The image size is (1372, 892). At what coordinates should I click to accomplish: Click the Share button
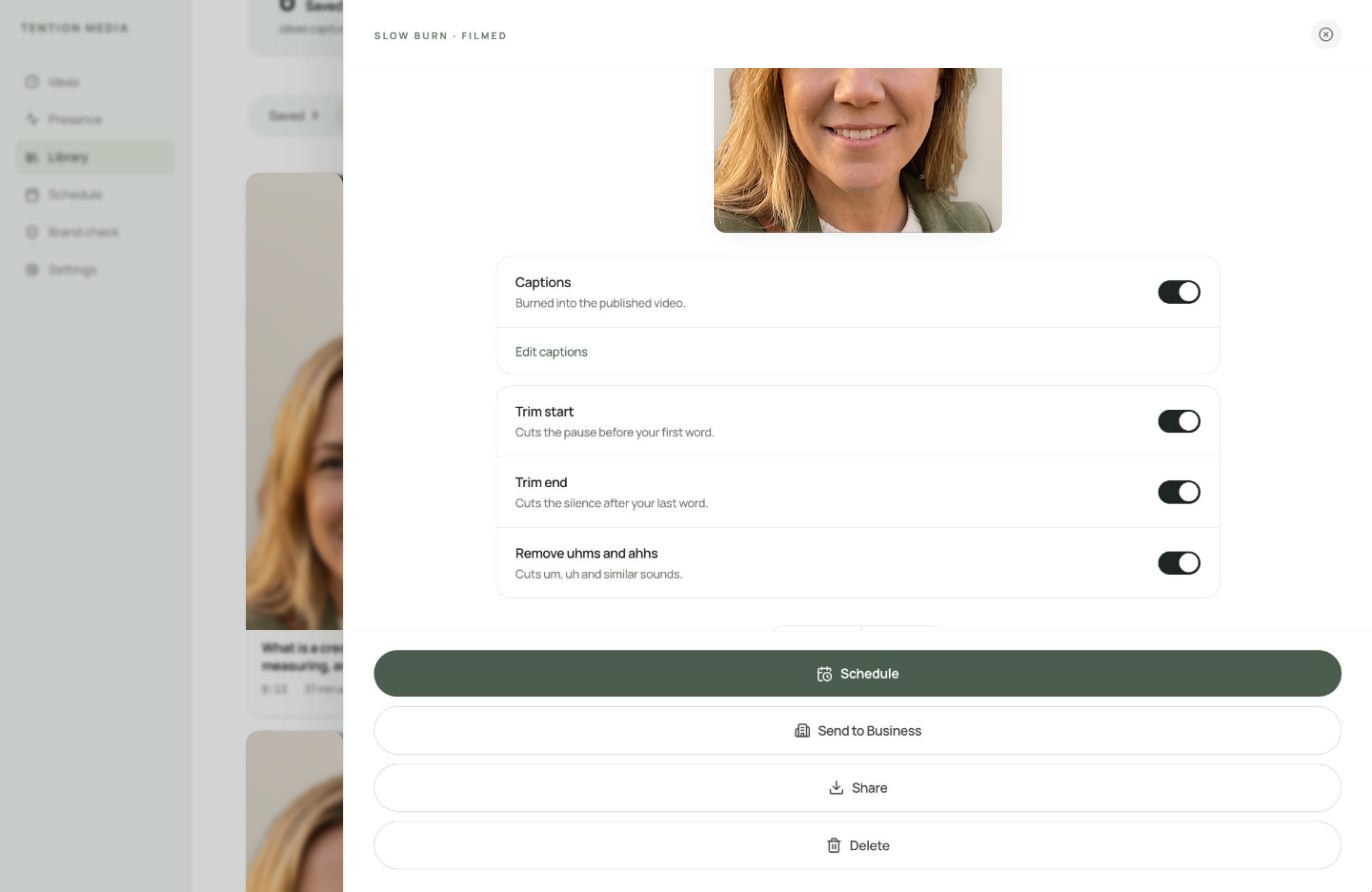857,788
